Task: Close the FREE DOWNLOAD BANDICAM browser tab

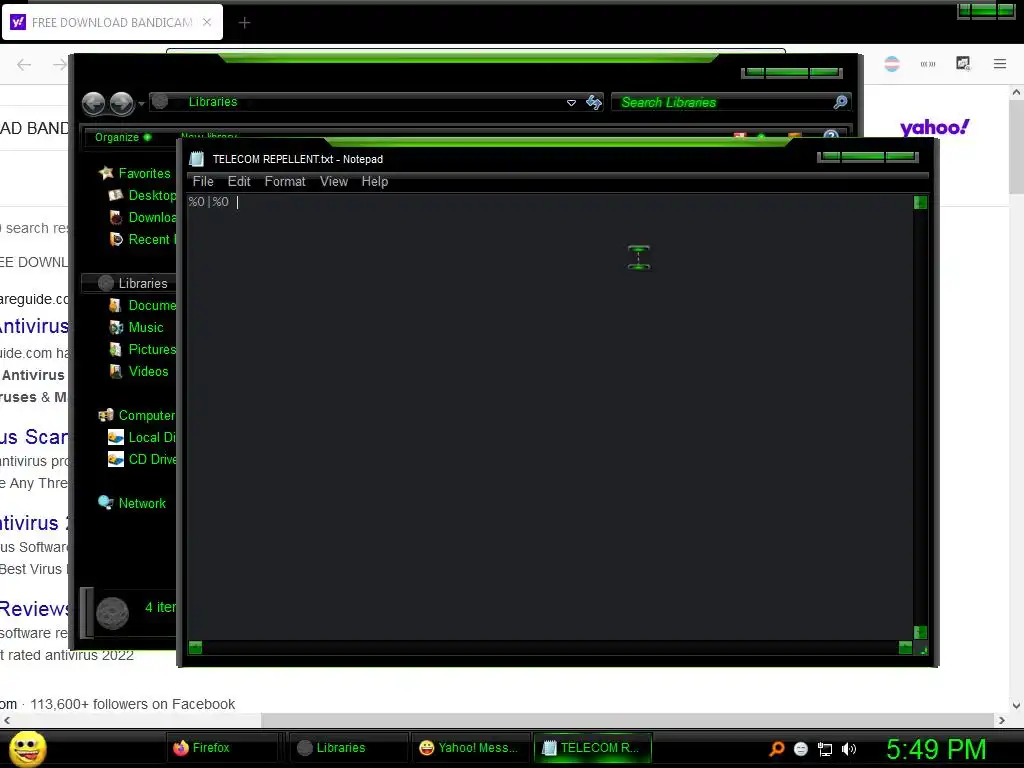Action: point(207,22)
